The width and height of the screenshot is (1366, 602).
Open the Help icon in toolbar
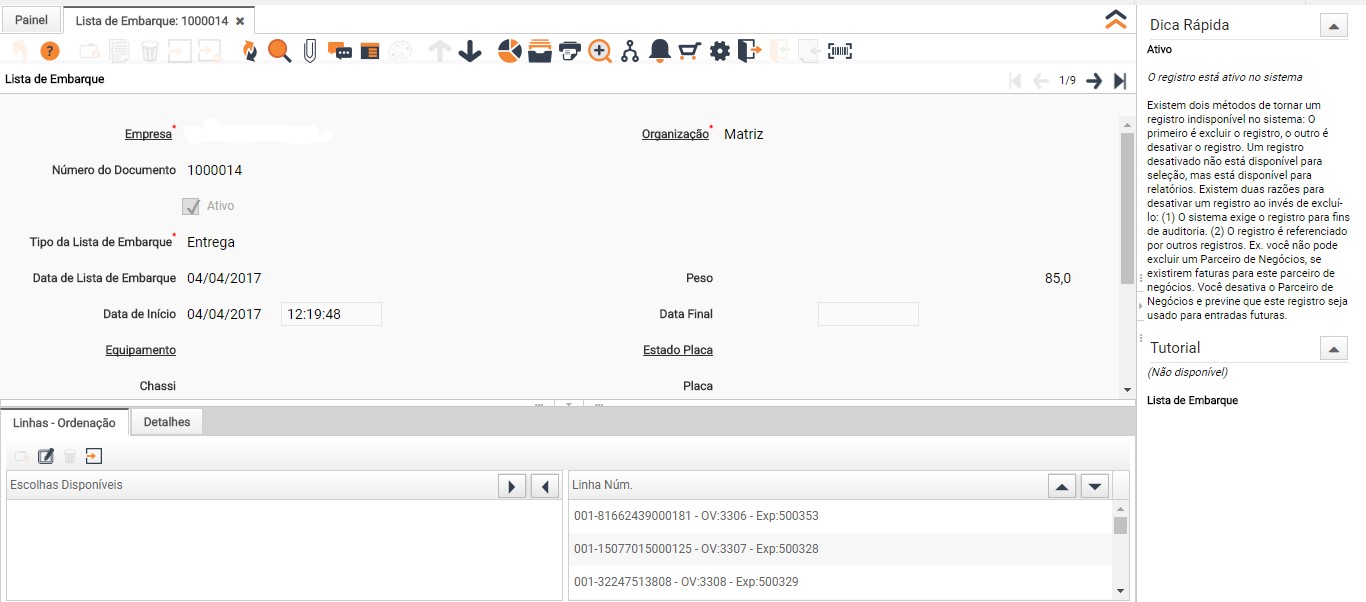pyautogui.click(x=50, y=51)
